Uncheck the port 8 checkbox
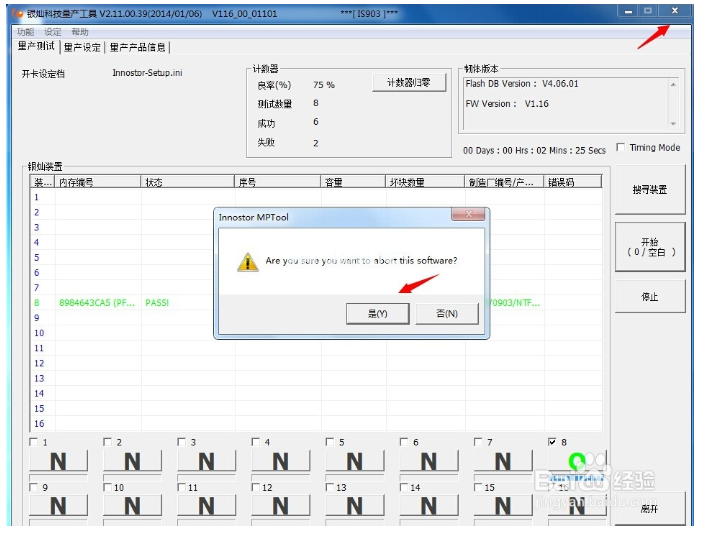This screenshot has width=707, height=533. click(x=553, y=442)
